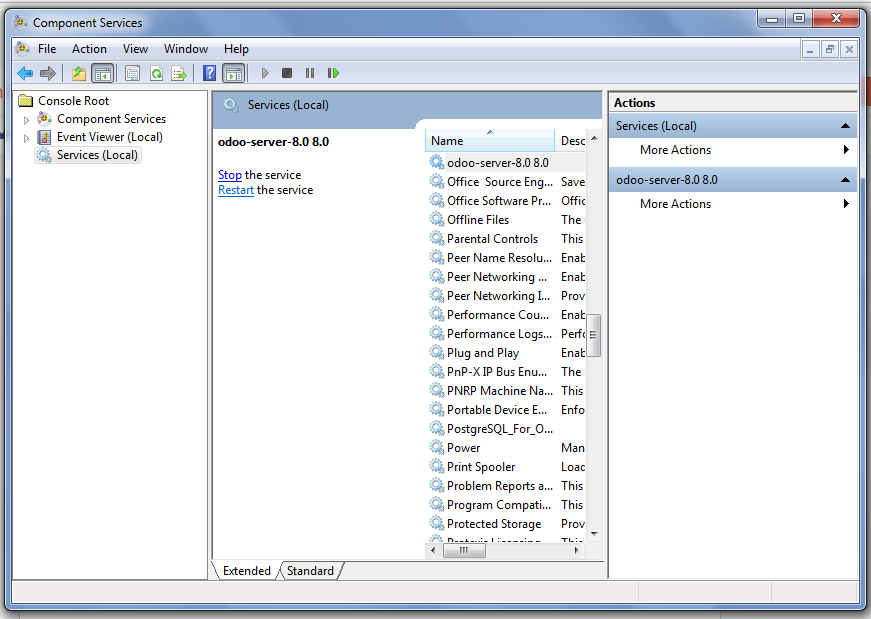
Task: Open the Action menu
Action: (89, 49)
